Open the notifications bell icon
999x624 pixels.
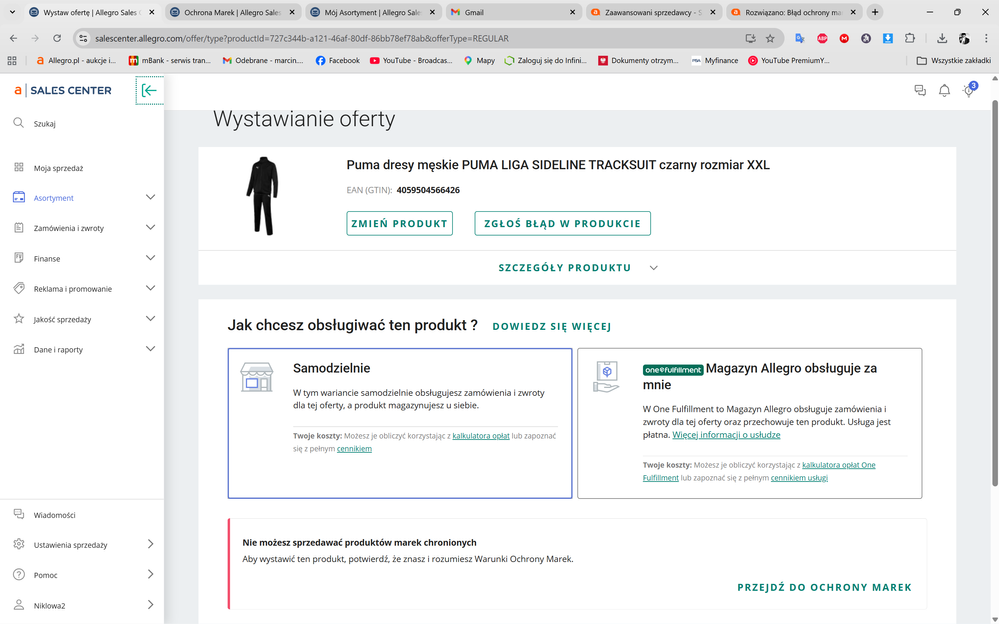944,91
